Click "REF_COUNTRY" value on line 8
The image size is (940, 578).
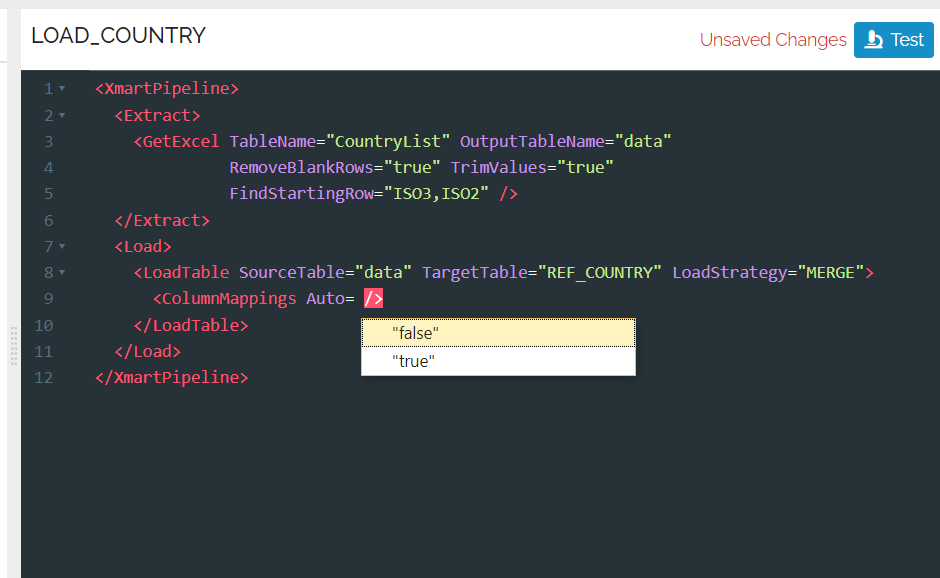599,273
